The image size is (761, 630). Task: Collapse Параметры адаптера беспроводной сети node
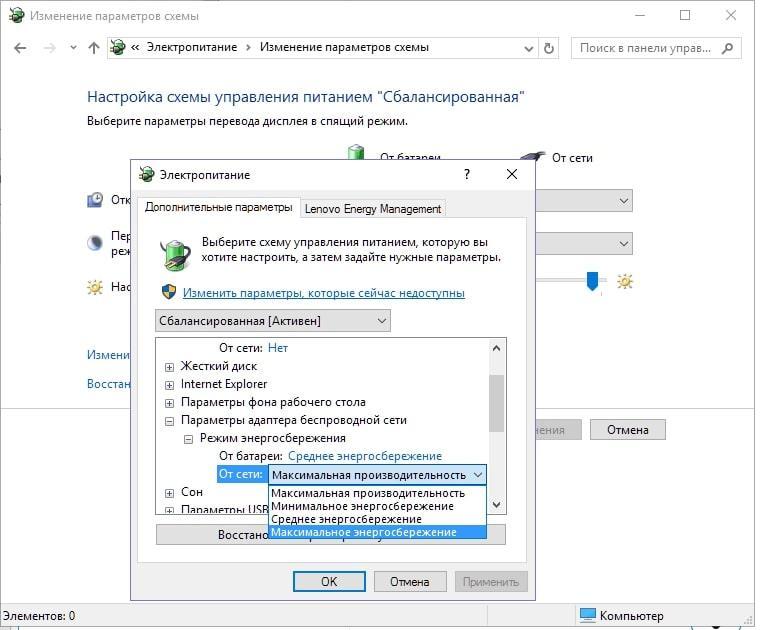pyautogui.click(x=169, y=421)
